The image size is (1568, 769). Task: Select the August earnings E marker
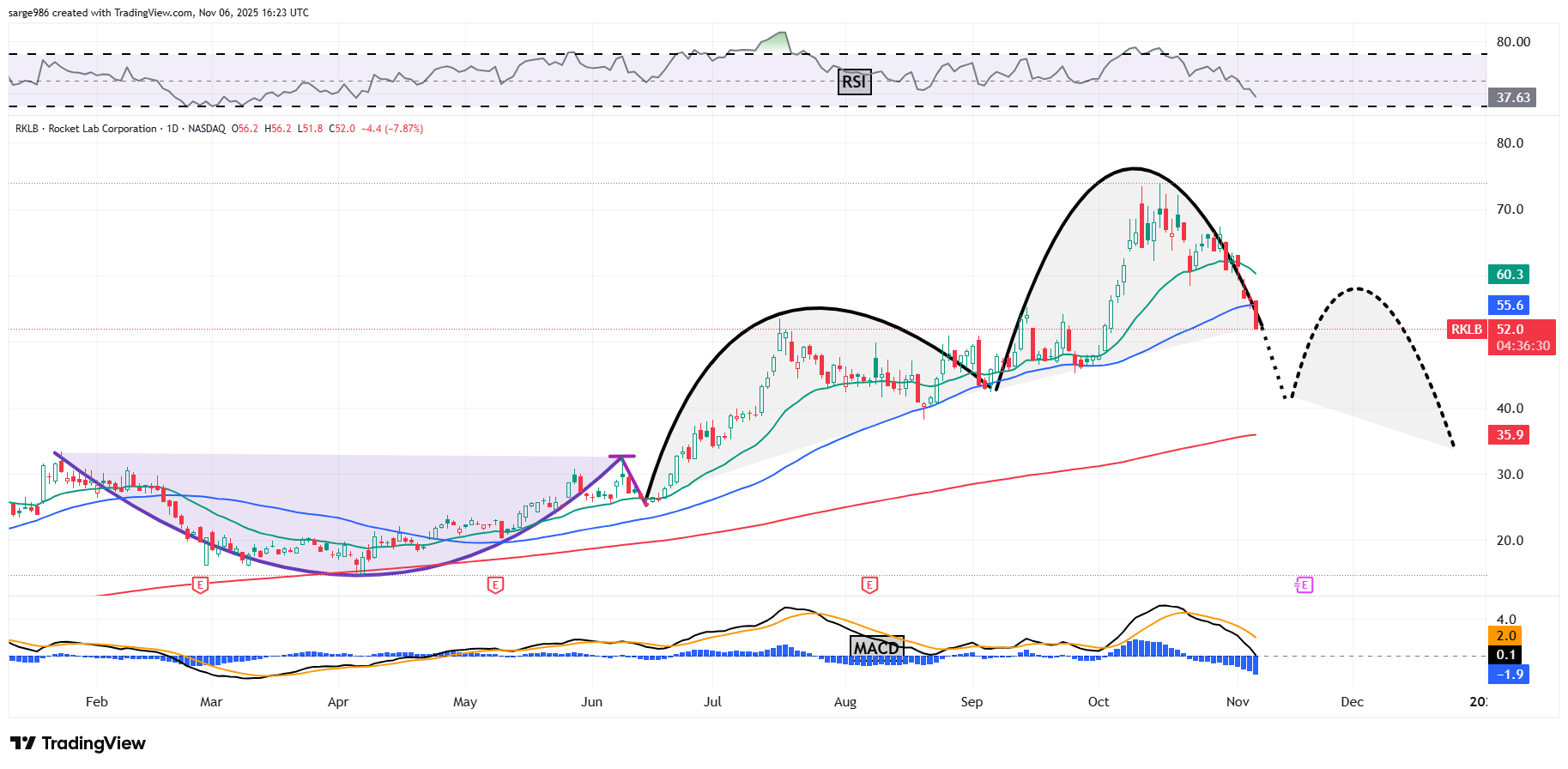pyautogui.click(x=869, y=585)
